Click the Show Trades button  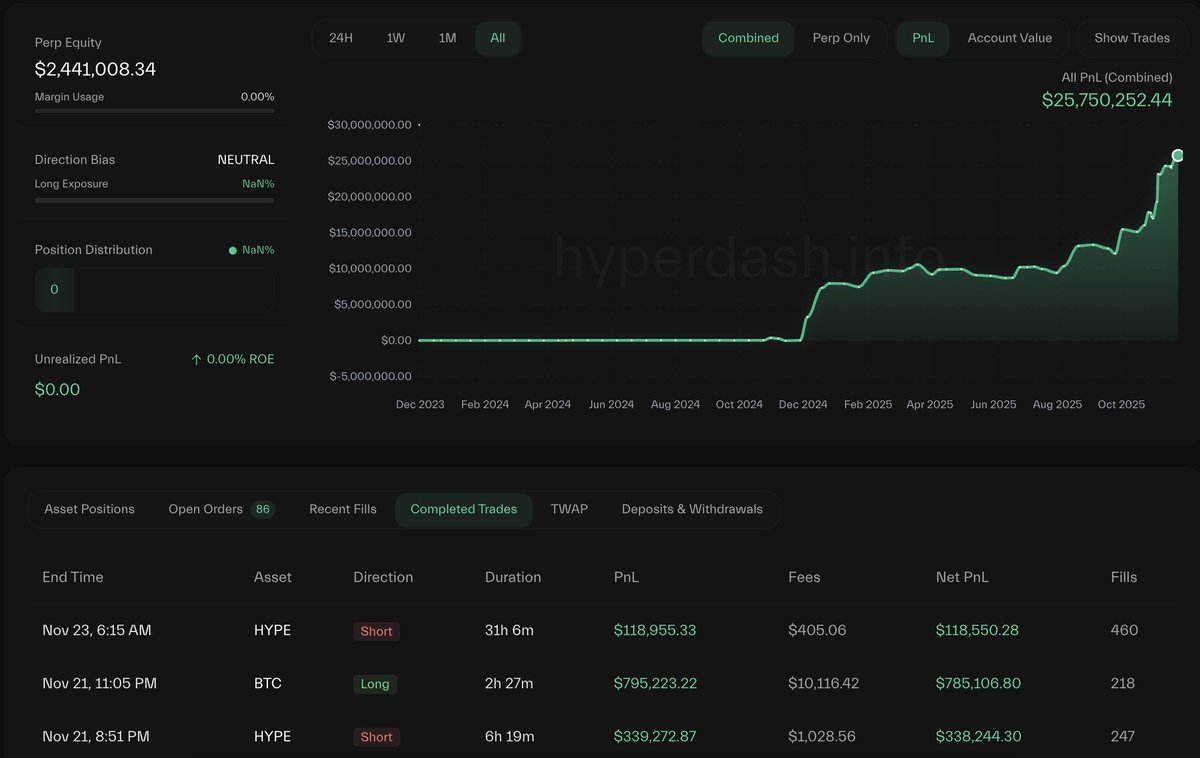(x=1131, y=37)
